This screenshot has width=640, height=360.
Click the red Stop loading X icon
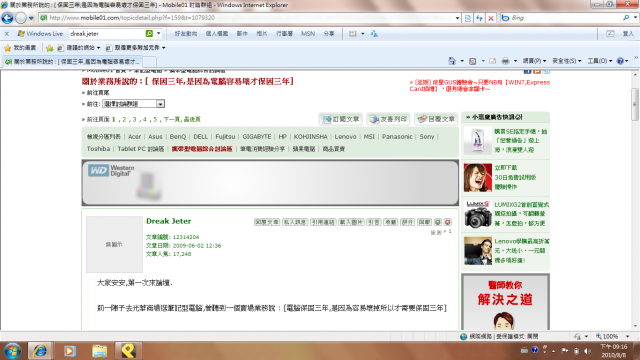[491, 18]
